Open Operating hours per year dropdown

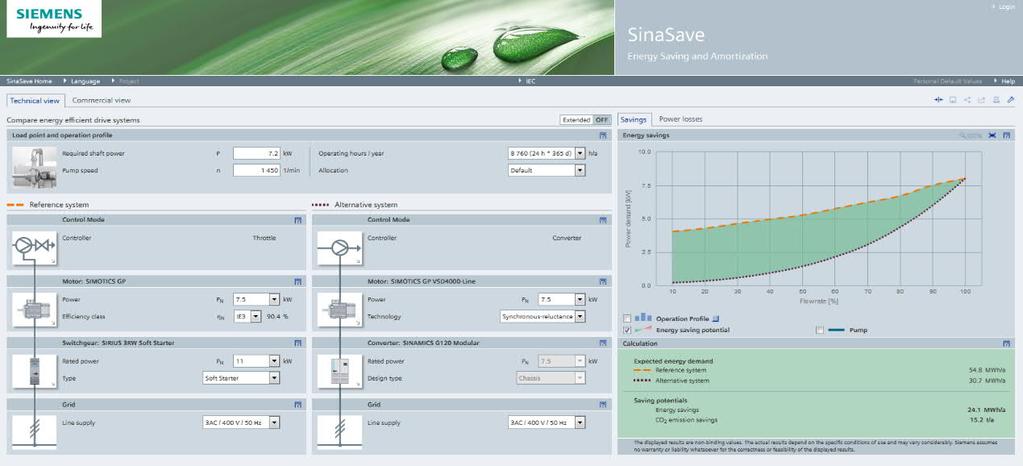(x=547, y=153)
